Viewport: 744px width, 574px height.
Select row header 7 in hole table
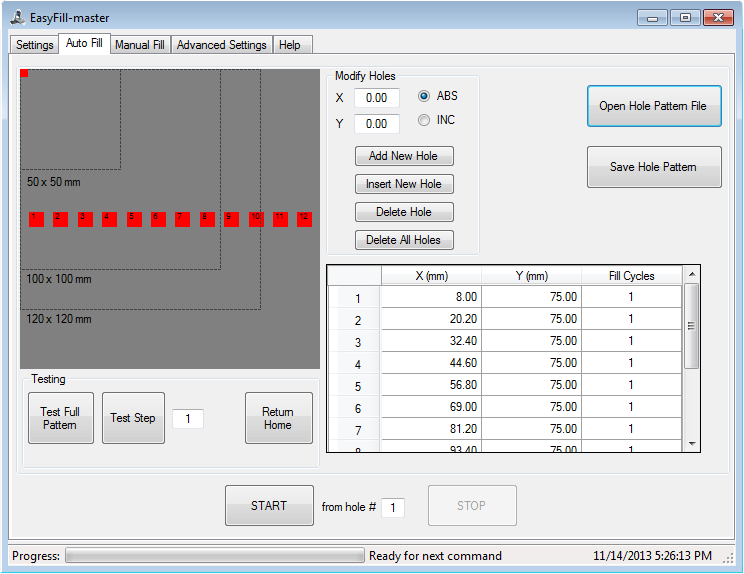[x=354, y=429]
